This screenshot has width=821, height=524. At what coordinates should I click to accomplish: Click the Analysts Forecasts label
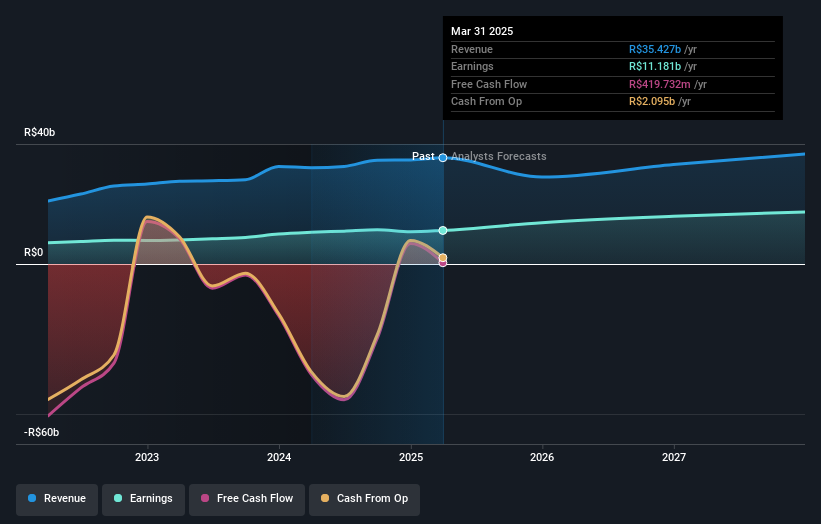tap(498, 156)
